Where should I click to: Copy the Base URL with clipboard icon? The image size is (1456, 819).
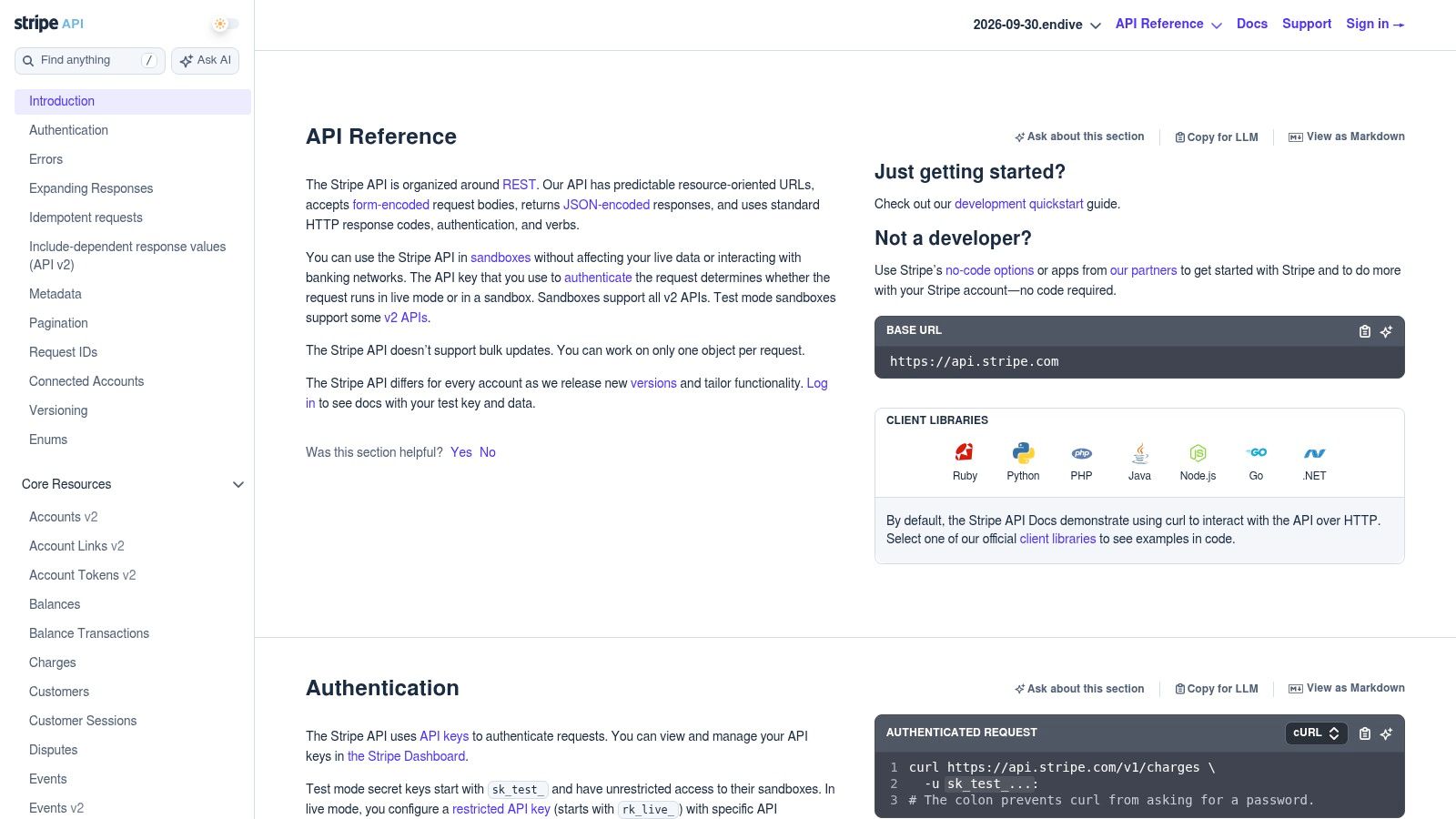1365,331
